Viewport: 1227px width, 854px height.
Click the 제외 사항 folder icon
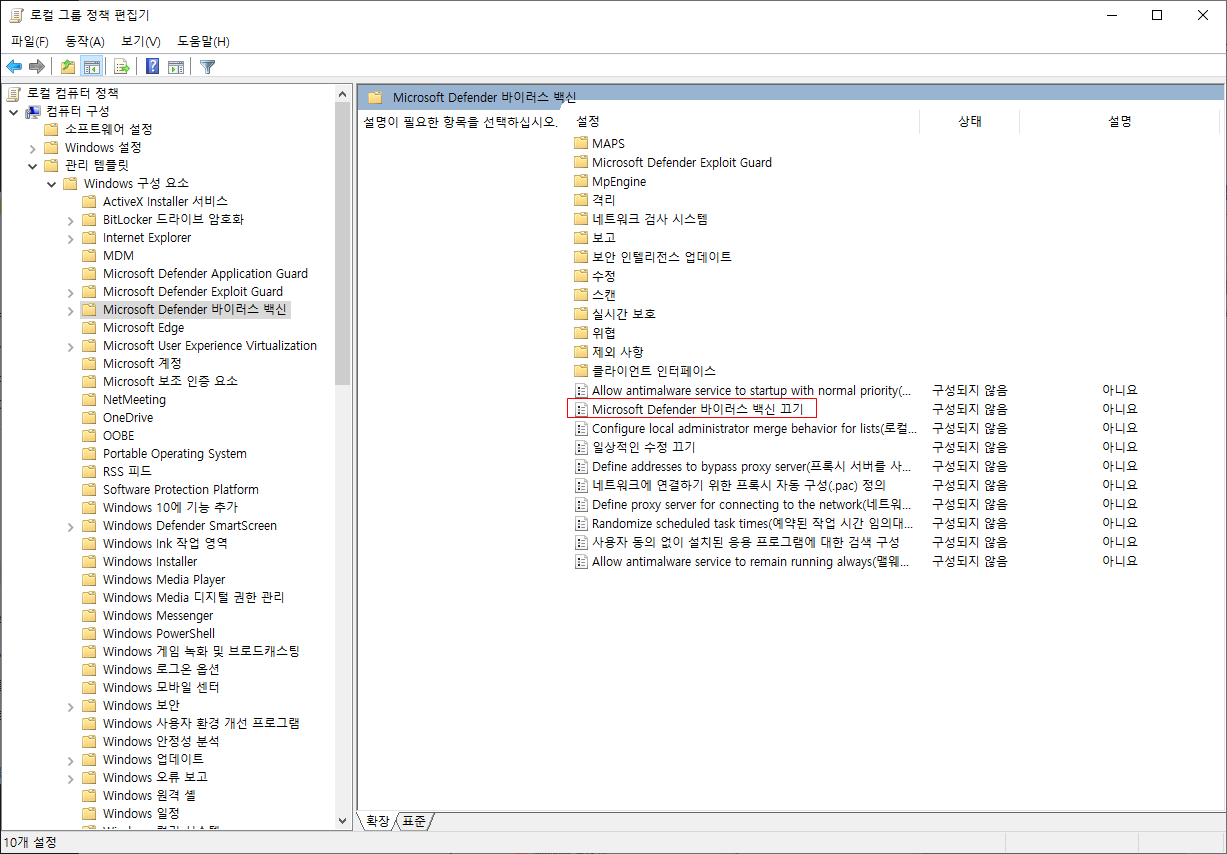[x=581, y=352]
